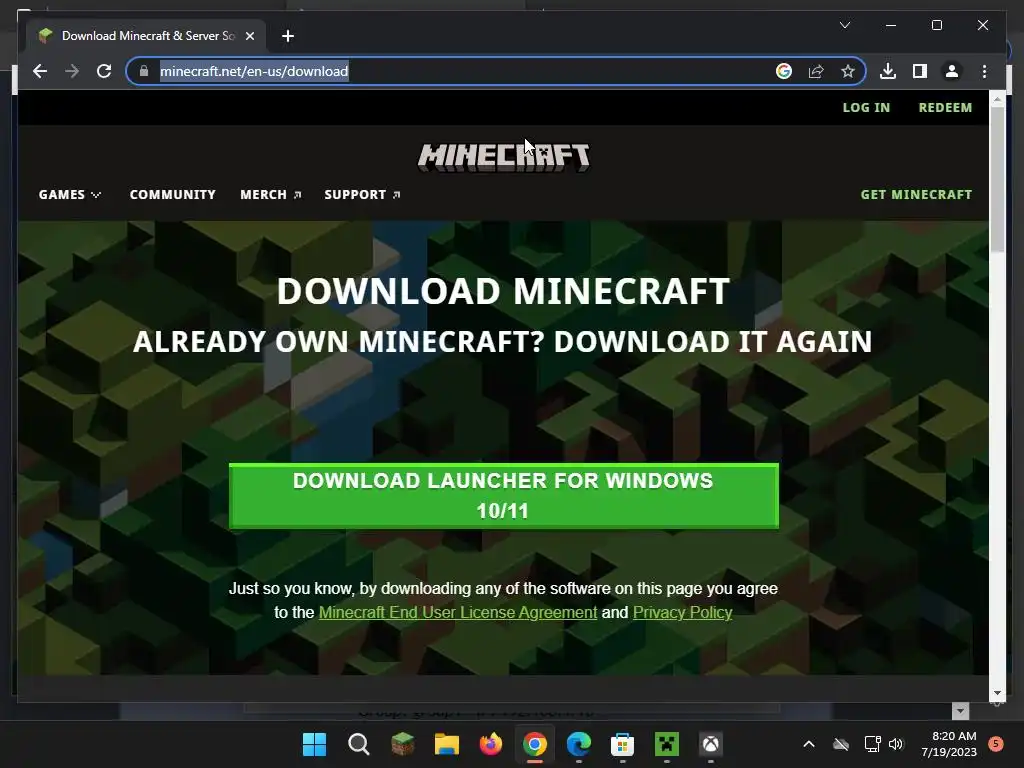Open Minecraft End User License Agreement link

(x=458, y=613)
